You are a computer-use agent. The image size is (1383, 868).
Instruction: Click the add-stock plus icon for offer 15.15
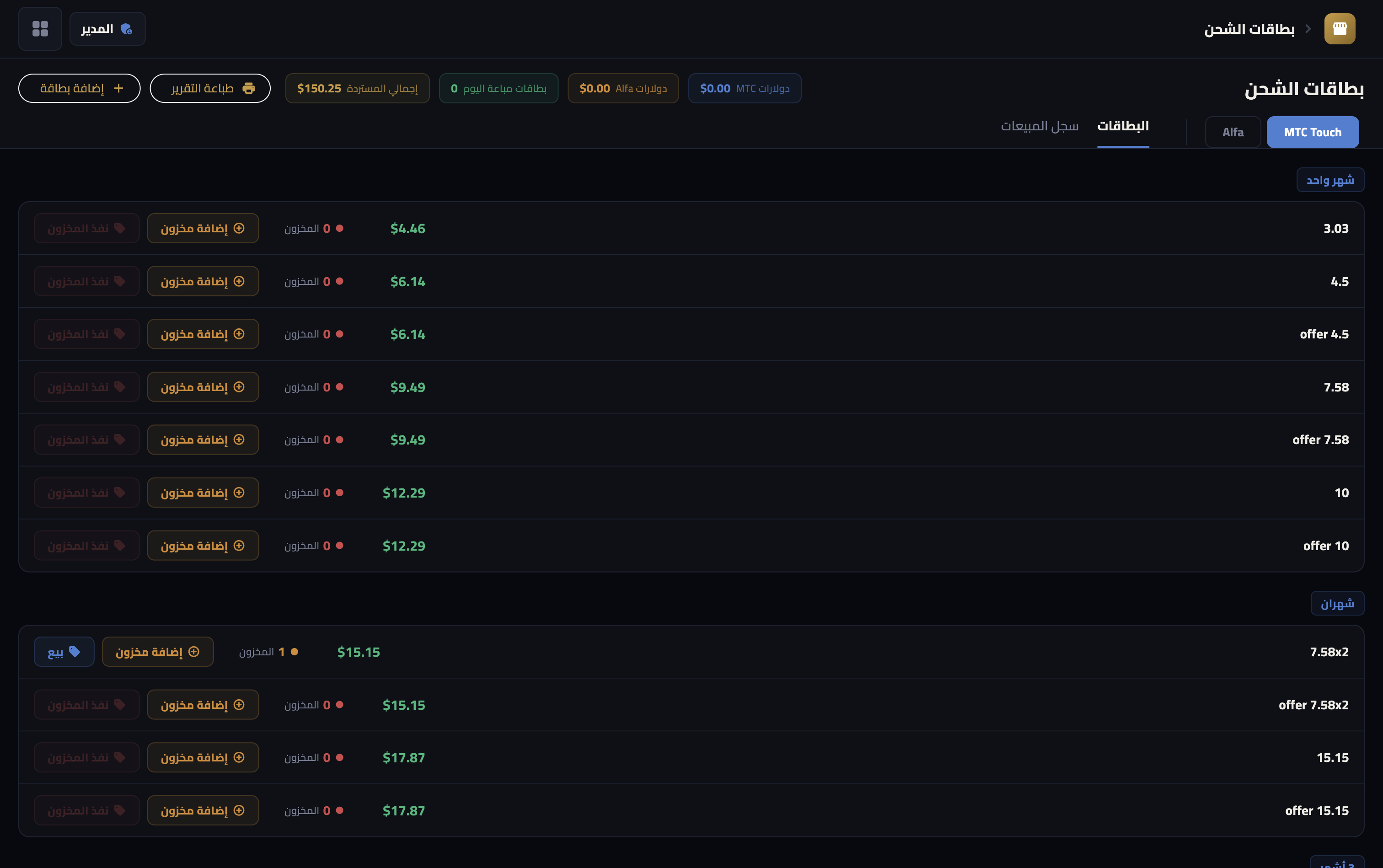coord(239,810)
